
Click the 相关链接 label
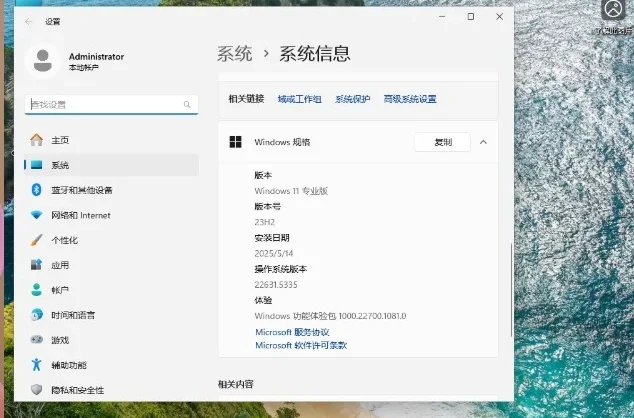pos(246,99)
